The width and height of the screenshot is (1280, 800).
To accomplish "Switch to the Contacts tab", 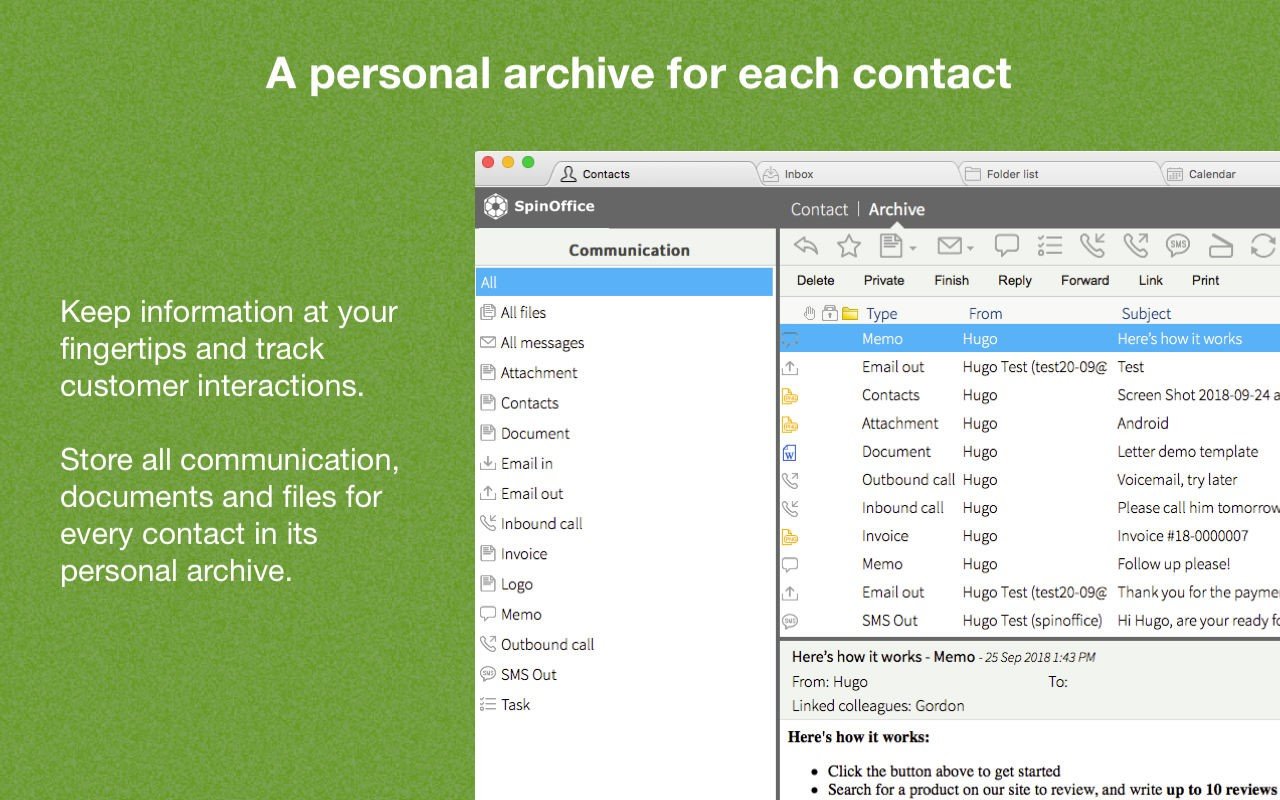I will tap(653, 174).
